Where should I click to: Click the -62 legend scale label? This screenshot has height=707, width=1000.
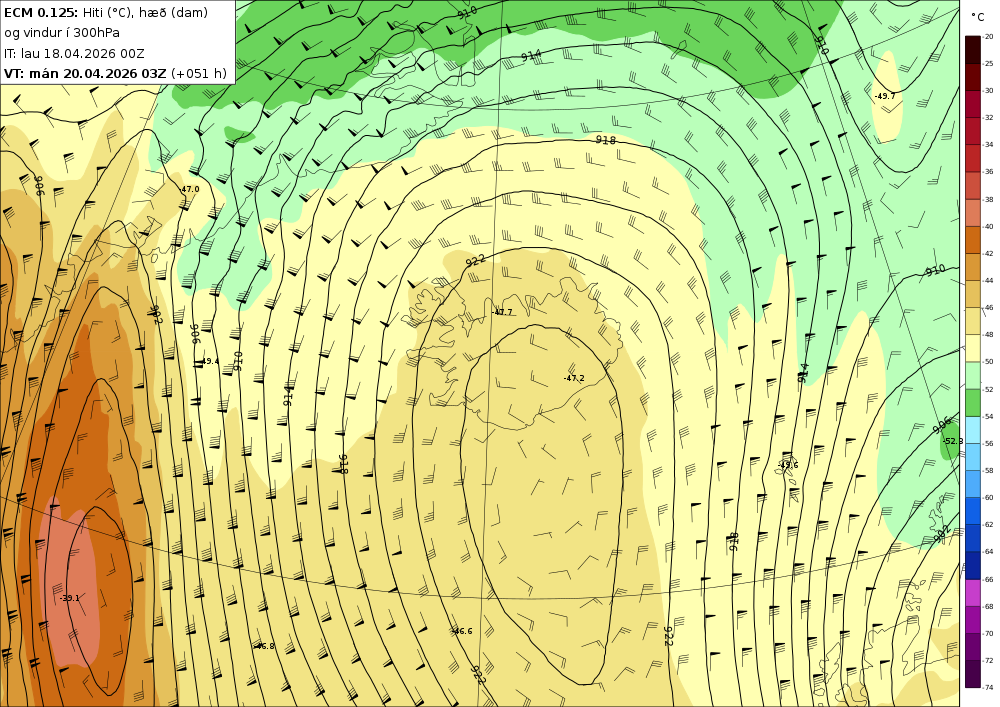coord(989,525)
